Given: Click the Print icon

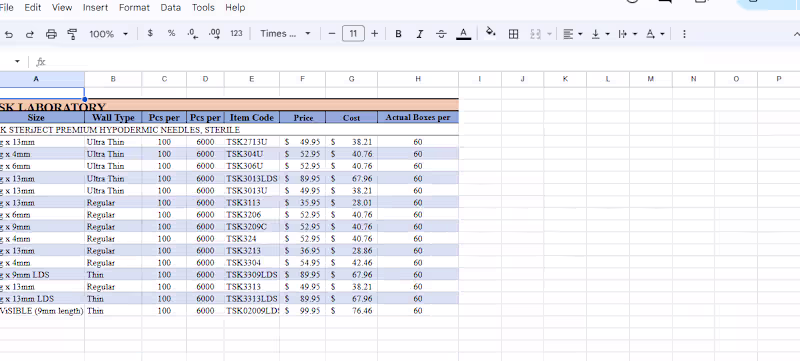Looking at the screenshot, I should tap(51, 34).
